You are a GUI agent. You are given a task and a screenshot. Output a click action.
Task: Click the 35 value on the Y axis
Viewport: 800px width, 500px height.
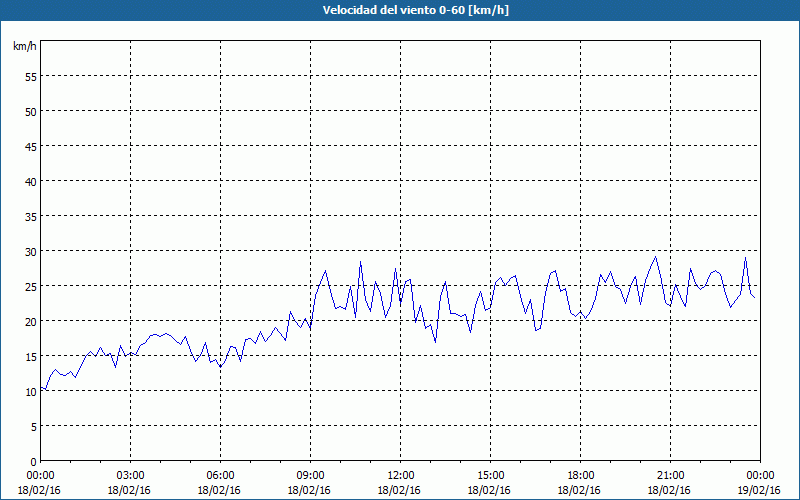point(31,216)
